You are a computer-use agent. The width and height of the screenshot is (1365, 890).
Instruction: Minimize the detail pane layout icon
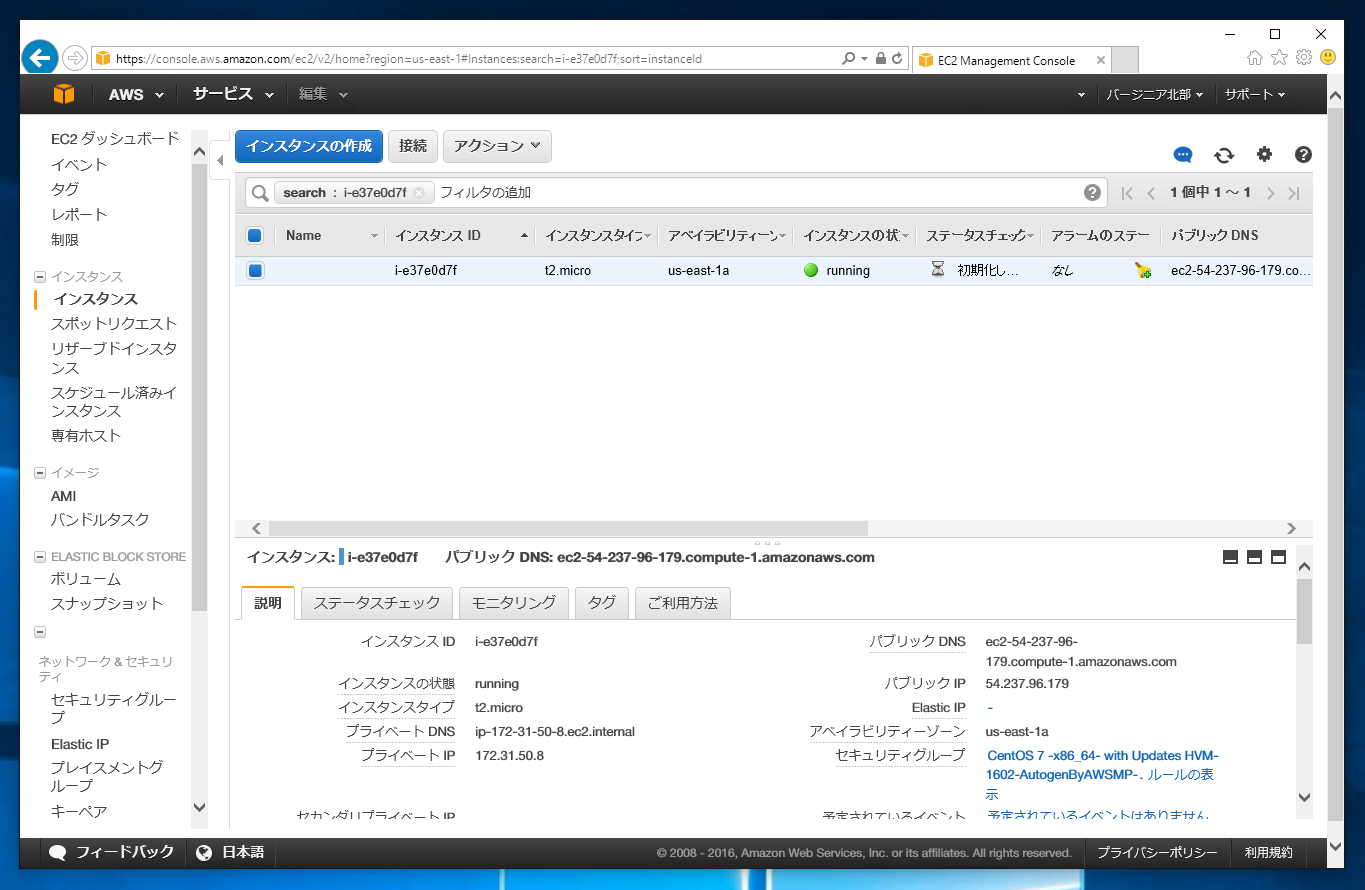tap(1231, 558)
